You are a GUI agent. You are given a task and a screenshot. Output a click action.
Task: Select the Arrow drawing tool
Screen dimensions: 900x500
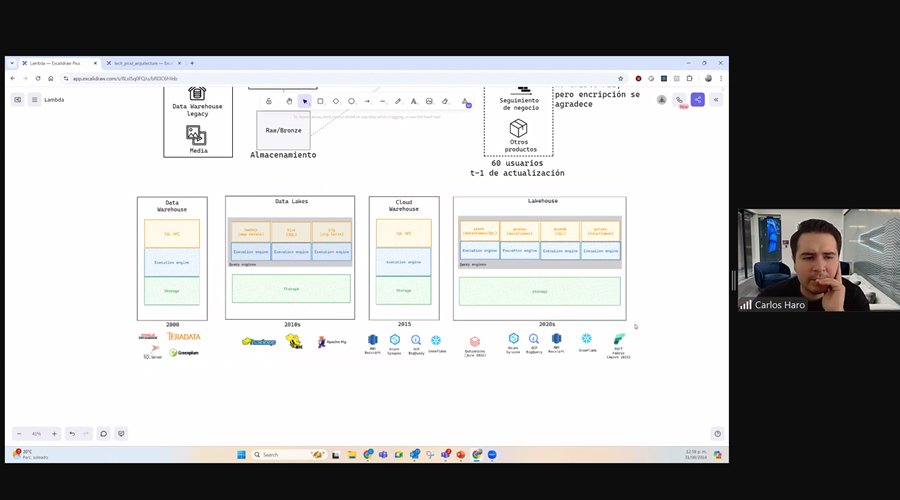click(367, 101)
